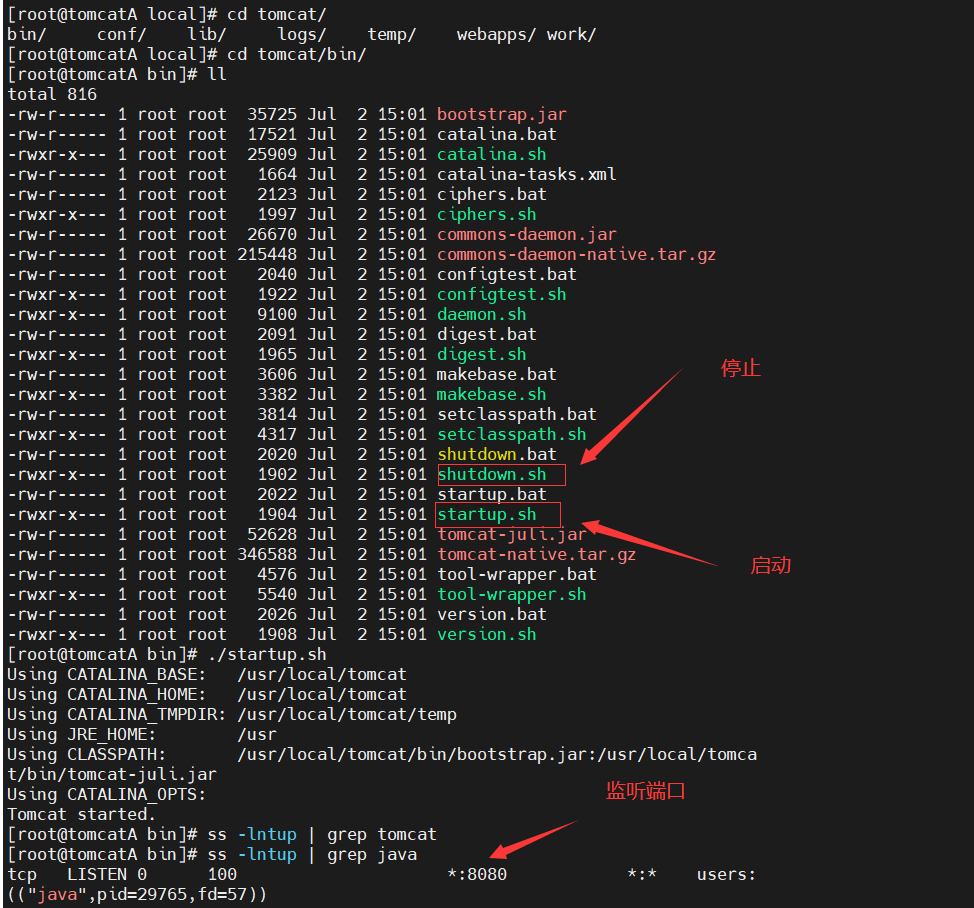The image size is (974, 908).
Task: Select the file size 346588
Action: click(267, 554)
